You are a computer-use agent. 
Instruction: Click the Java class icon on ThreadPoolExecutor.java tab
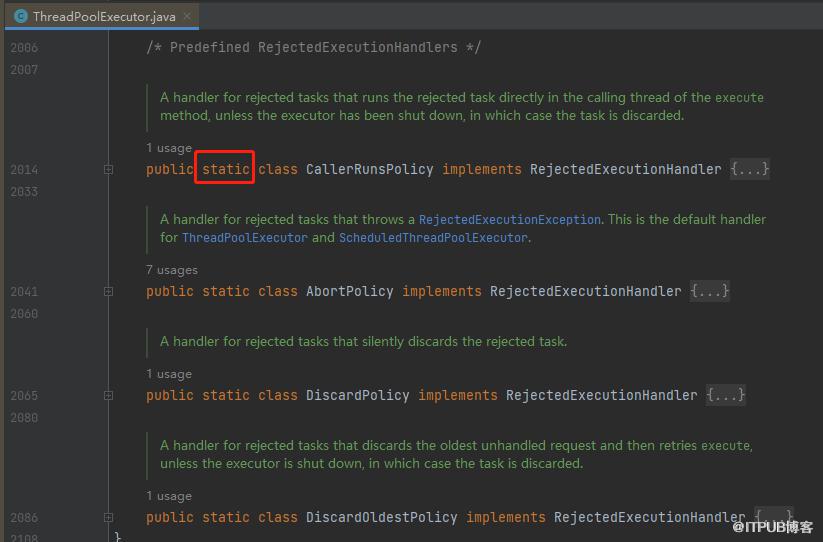[20, 16]
